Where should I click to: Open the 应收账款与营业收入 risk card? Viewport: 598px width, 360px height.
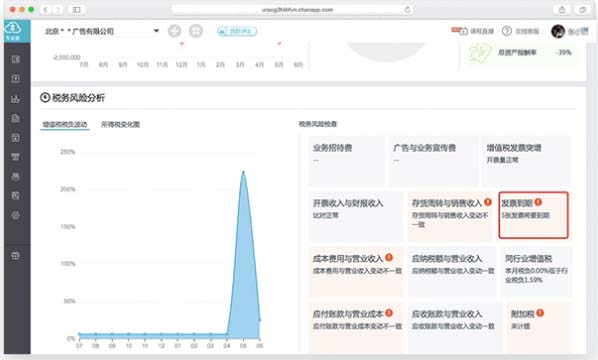click(x=455, y=327)
